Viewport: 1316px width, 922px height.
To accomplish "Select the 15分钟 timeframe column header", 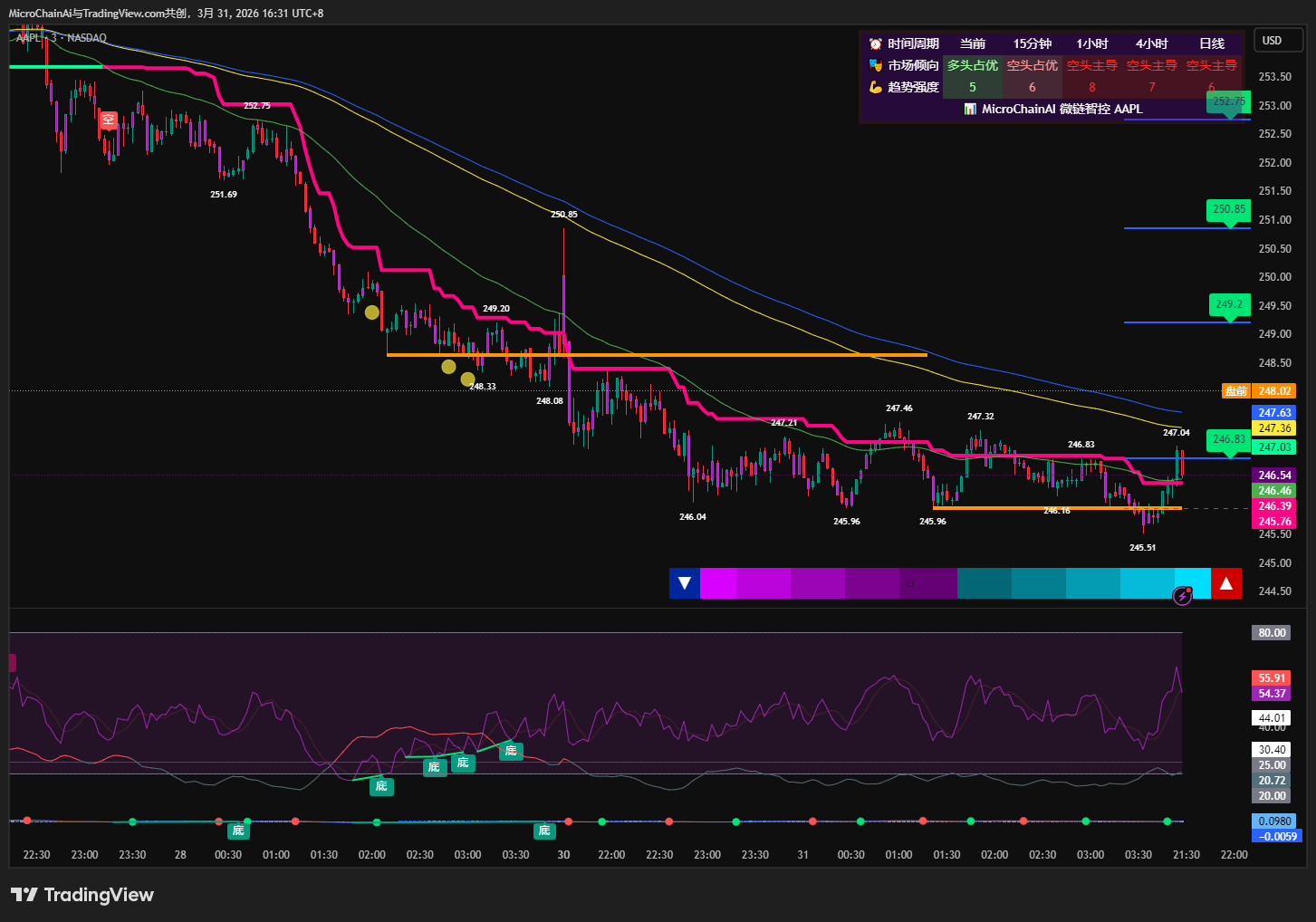I will (x=1033, y=43).
